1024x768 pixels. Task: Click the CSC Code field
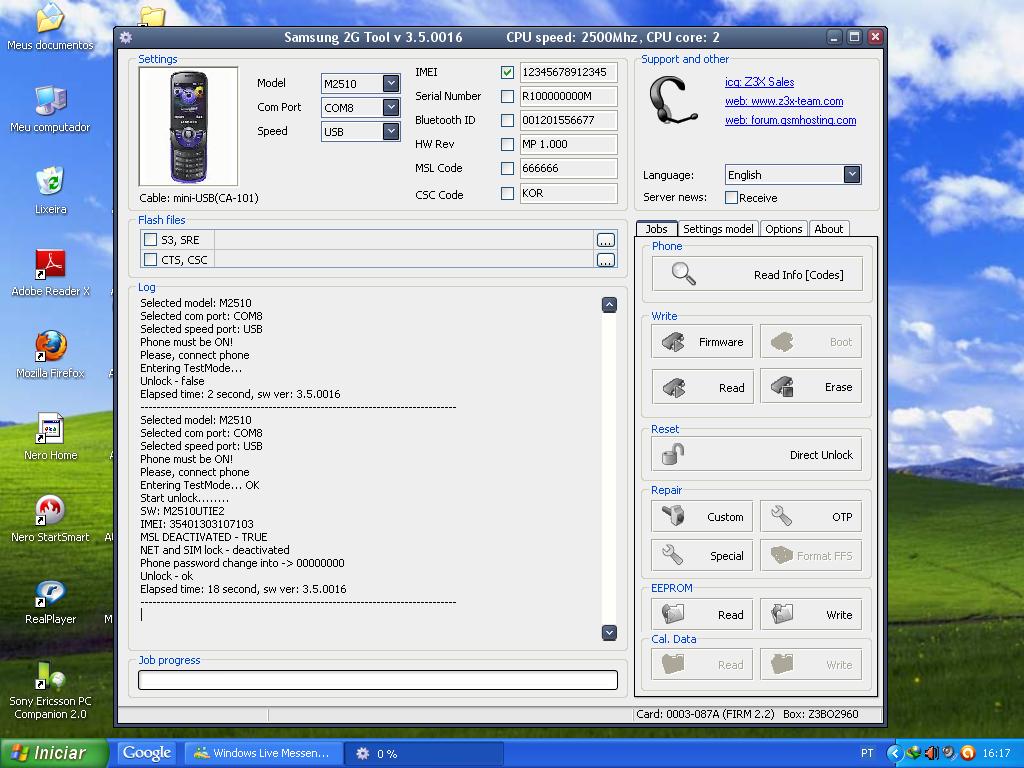568,193
